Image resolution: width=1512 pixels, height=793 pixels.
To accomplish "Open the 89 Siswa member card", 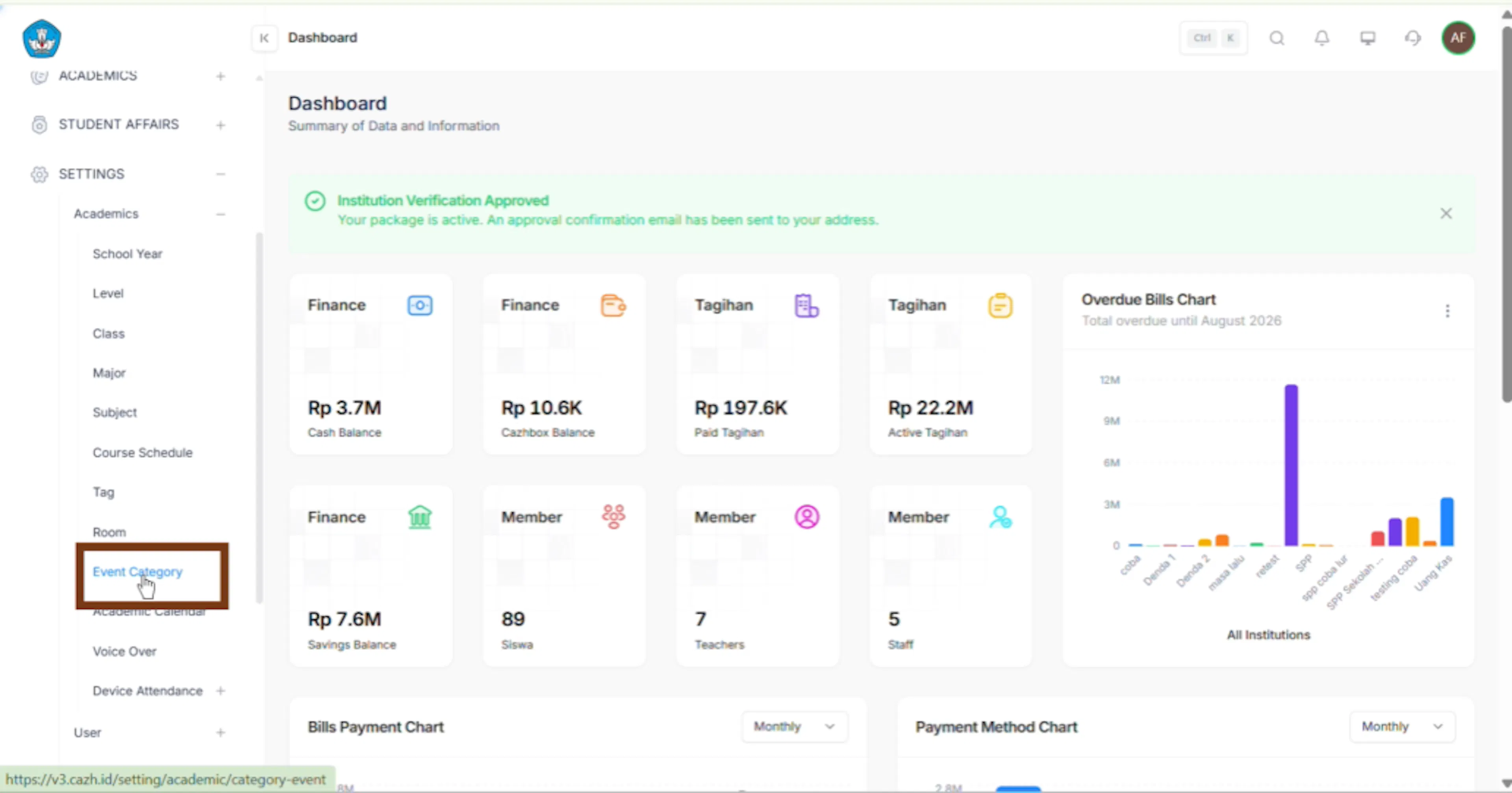I will pyautogui.click(x=564, y=576).
